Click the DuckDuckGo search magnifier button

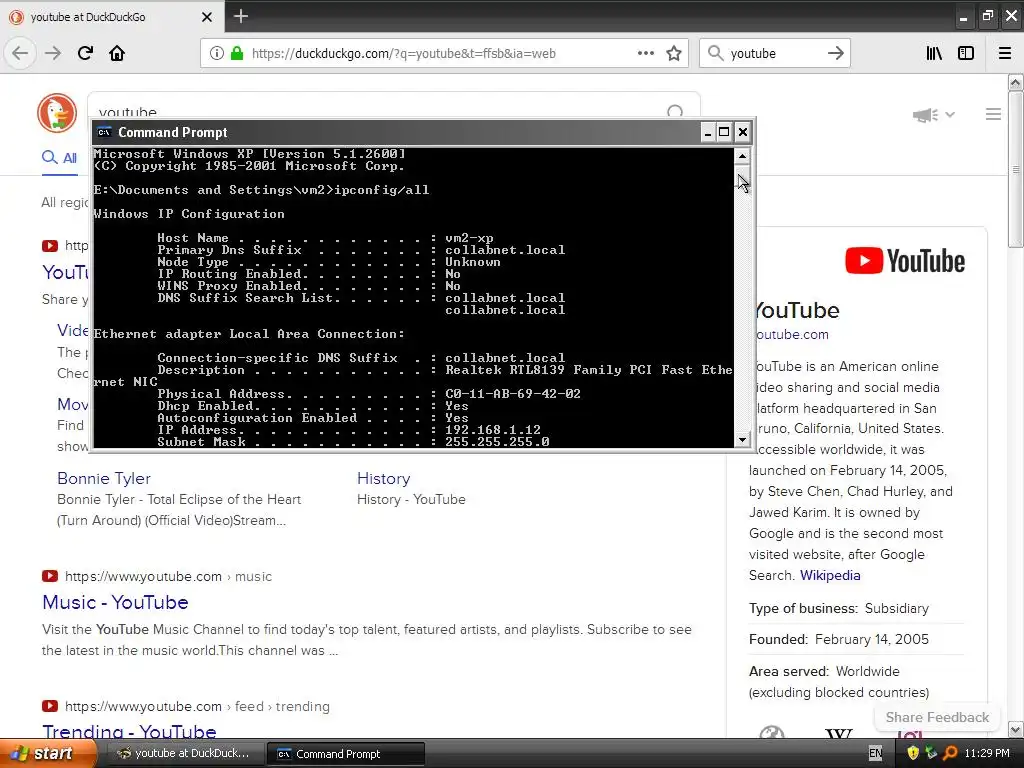pos(675,112)
